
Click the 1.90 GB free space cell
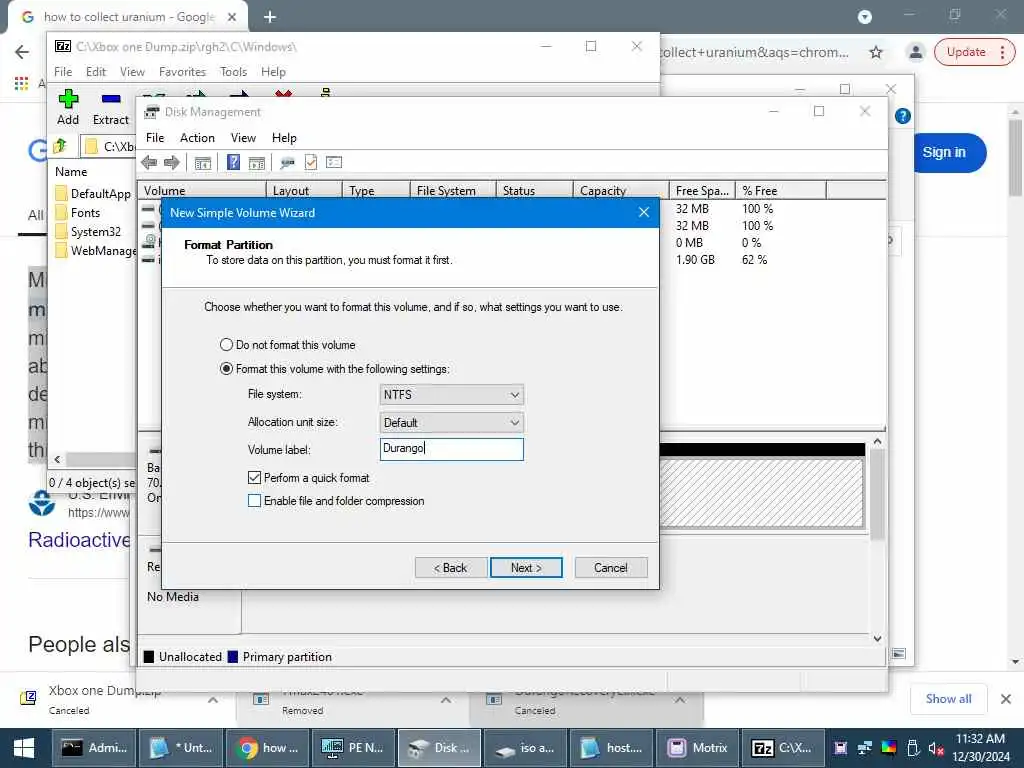tap(696, 259)
